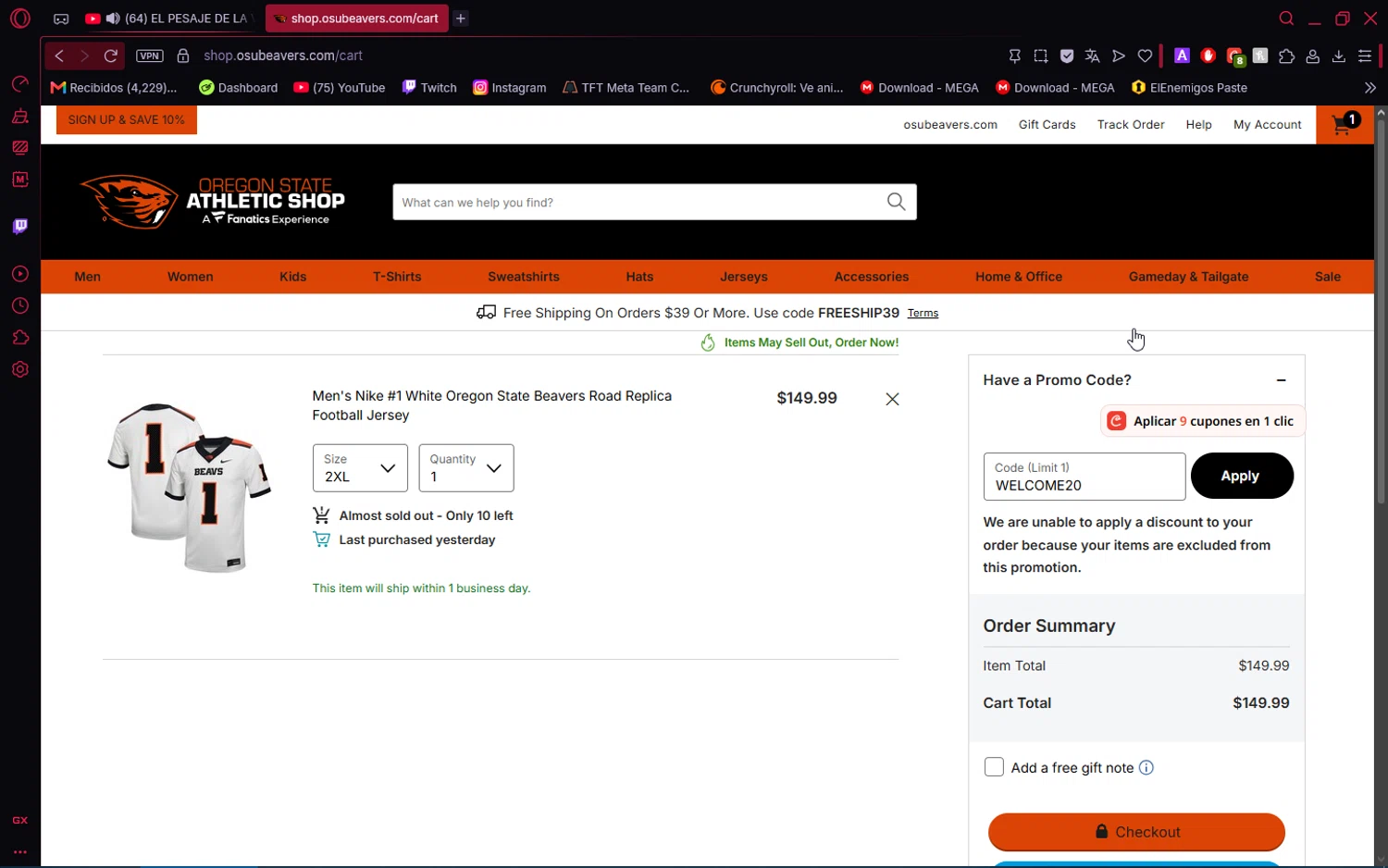Open the Gameday & Tailgate menu
The width and height of the screenshot is (1388, 868).
[x=1189, y=277]
